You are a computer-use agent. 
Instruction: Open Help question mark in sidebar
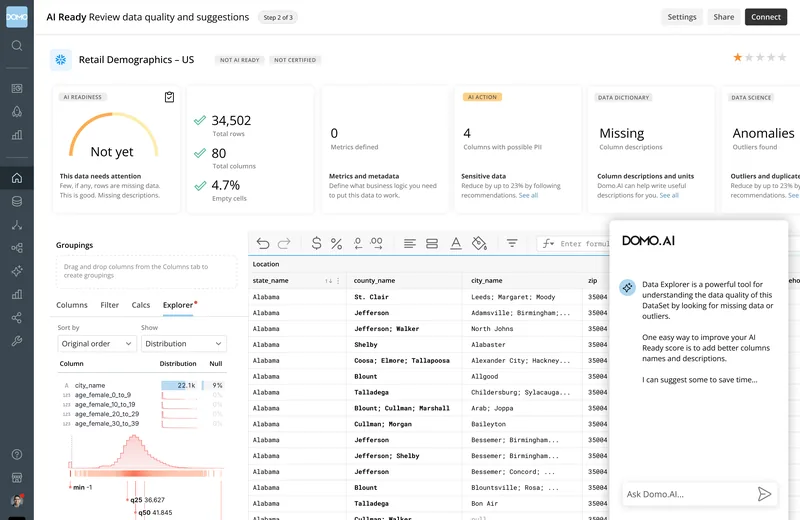17,454
